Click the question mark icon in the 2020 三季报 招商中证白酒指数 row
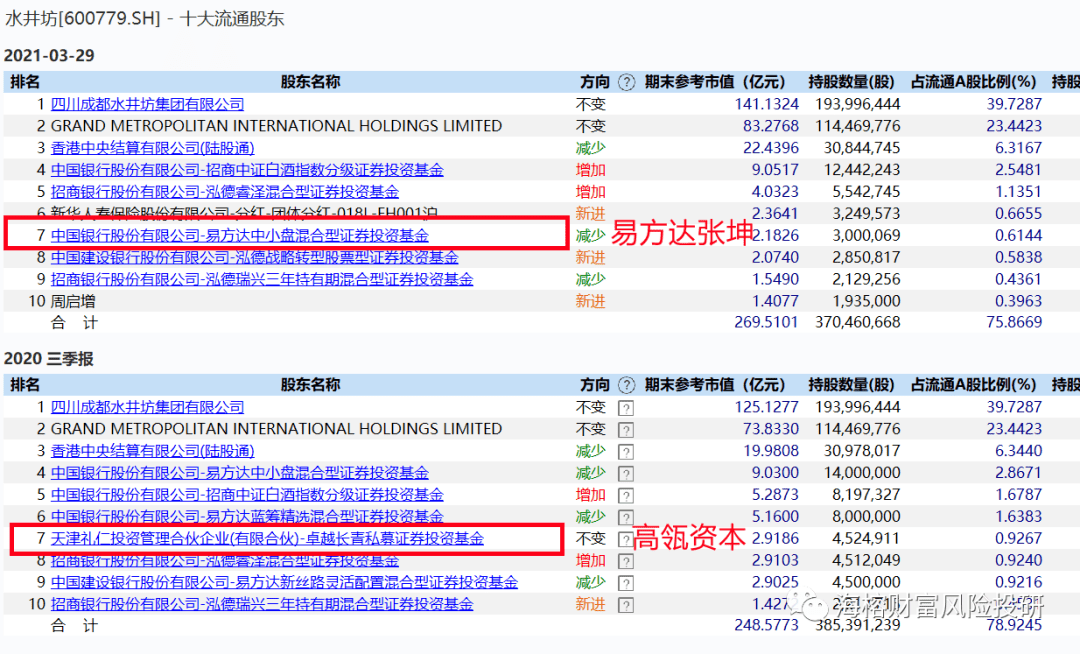Viewport: 1080px width, 654px height. tap(625, 496)
